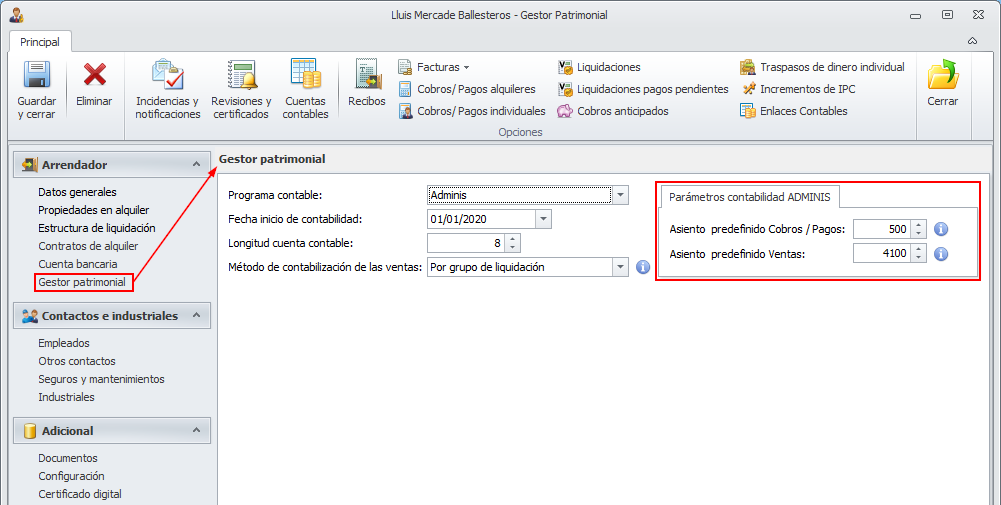This screenshot has width=1001, height=505.
Task: Collapse the Arrendador section
Action: (x=196, y=165)
